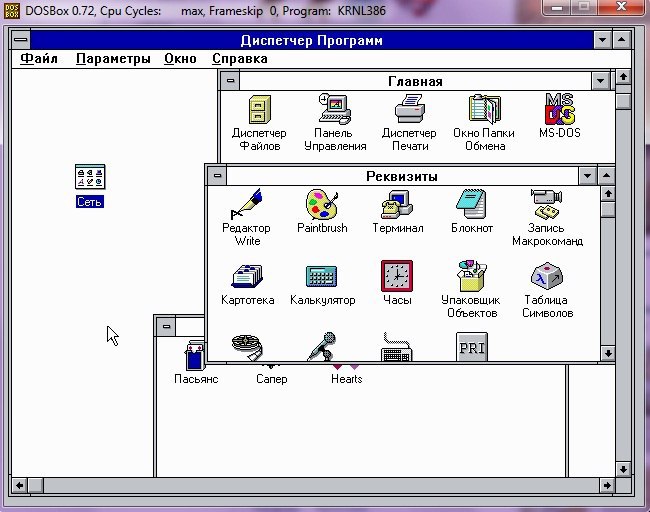Open Запись Макрокоманд camera icon
Screen dimensions: 650x512
pyautogui.click(x=547, y=204)
